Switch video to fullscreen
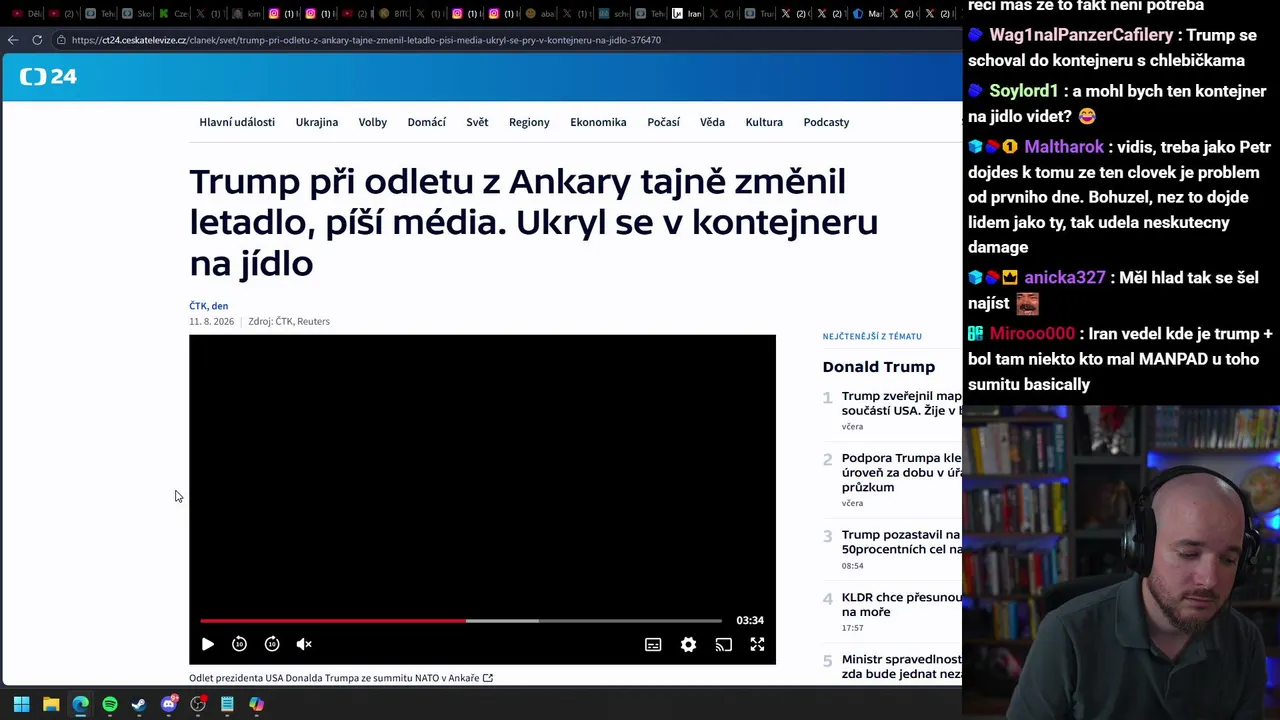The height and width of the screenshot is (720, 1280). pos(757,645)
